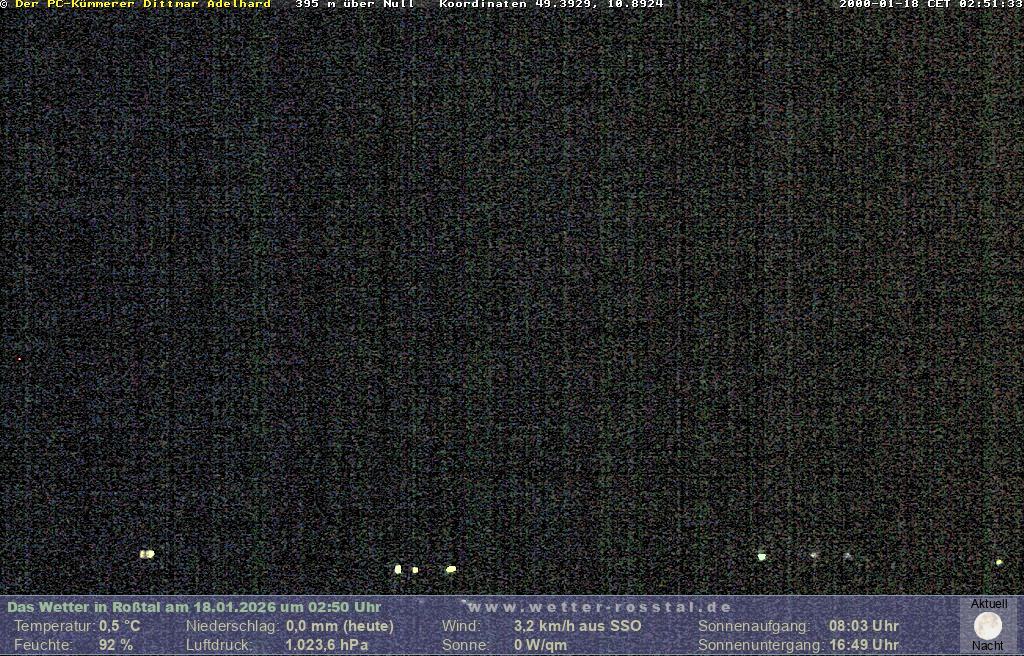The width and height of the screenshot is (1024, 656).
Task: Click the 'Nacht' label below the moon
Action: (x=988, y=646)
